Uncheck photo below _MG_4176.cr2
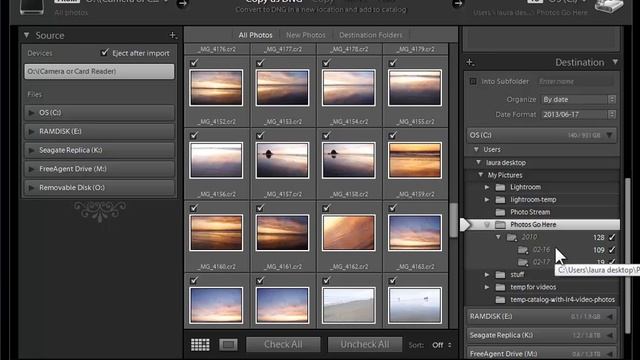 click(194, 62)
